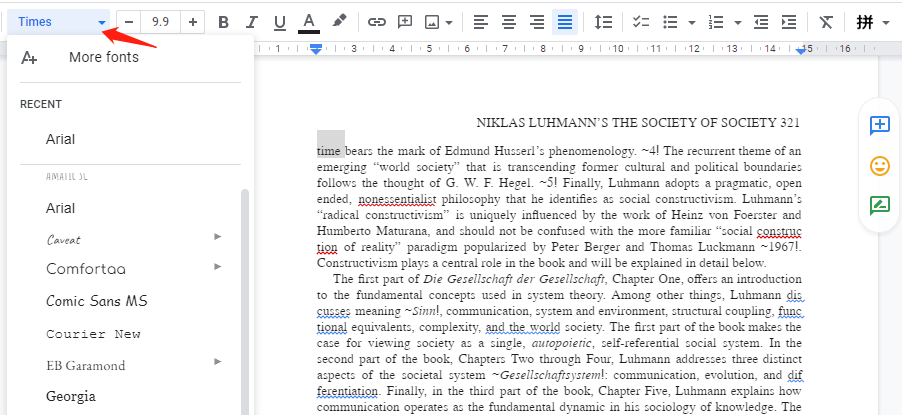The image size is (902, 415).
Task: Suggest edits from the side panel
Action: click(x=880, y=205)
